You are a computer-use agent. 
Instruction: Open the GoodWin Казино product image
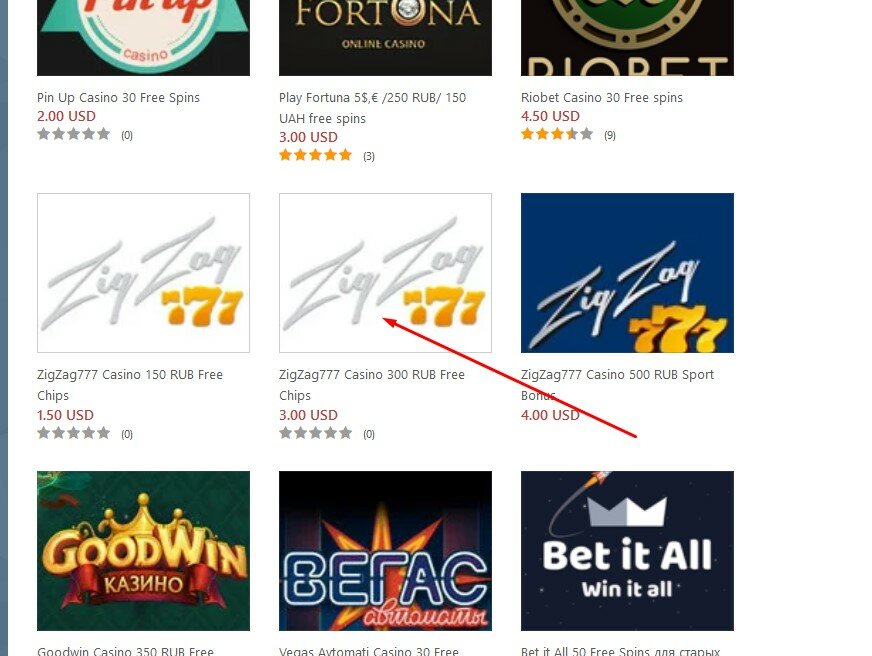[x=143, y=551]
